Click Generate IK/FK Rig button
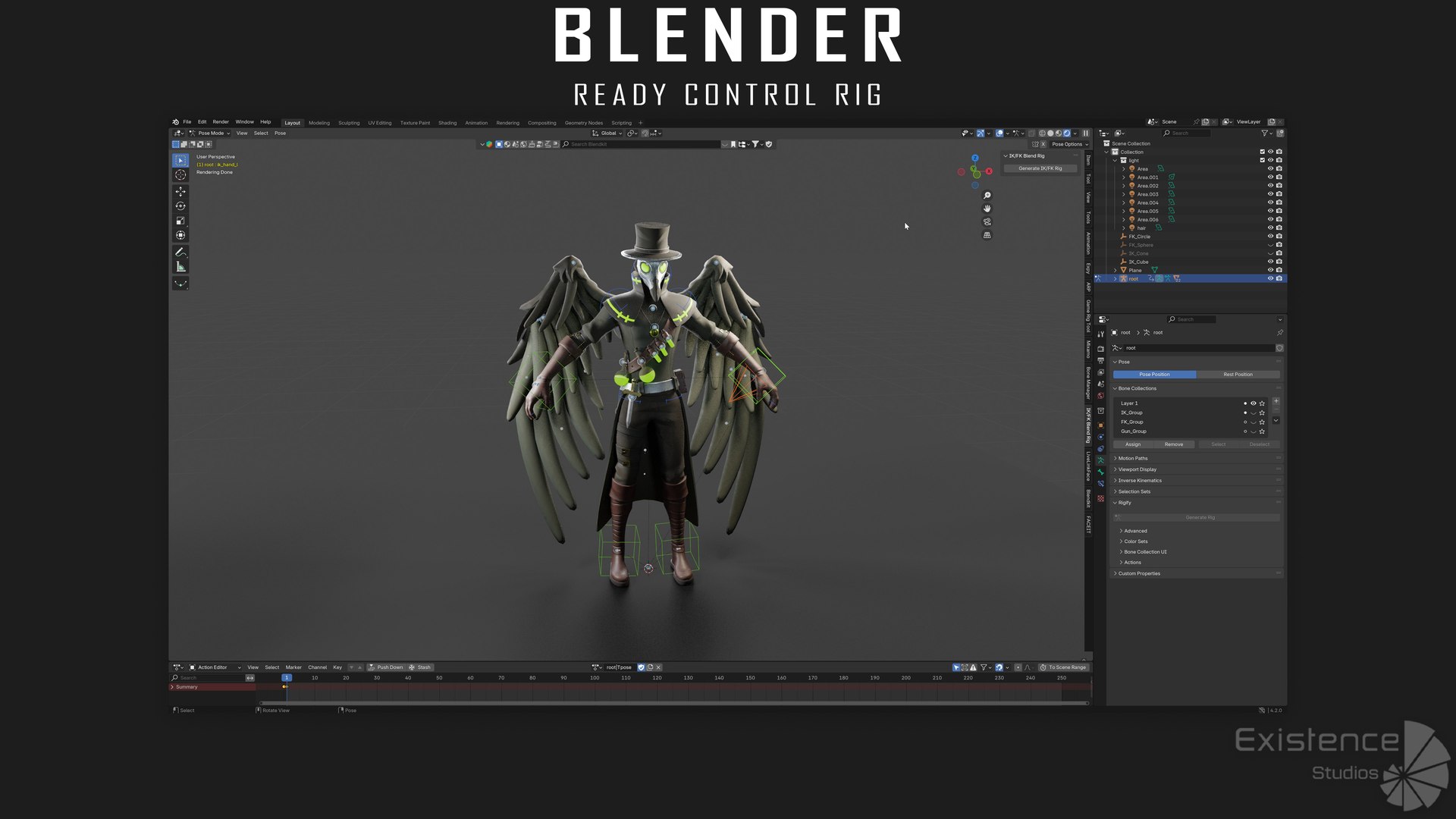The height and width of the screenshot is (819, 1456). (1040, 168)
